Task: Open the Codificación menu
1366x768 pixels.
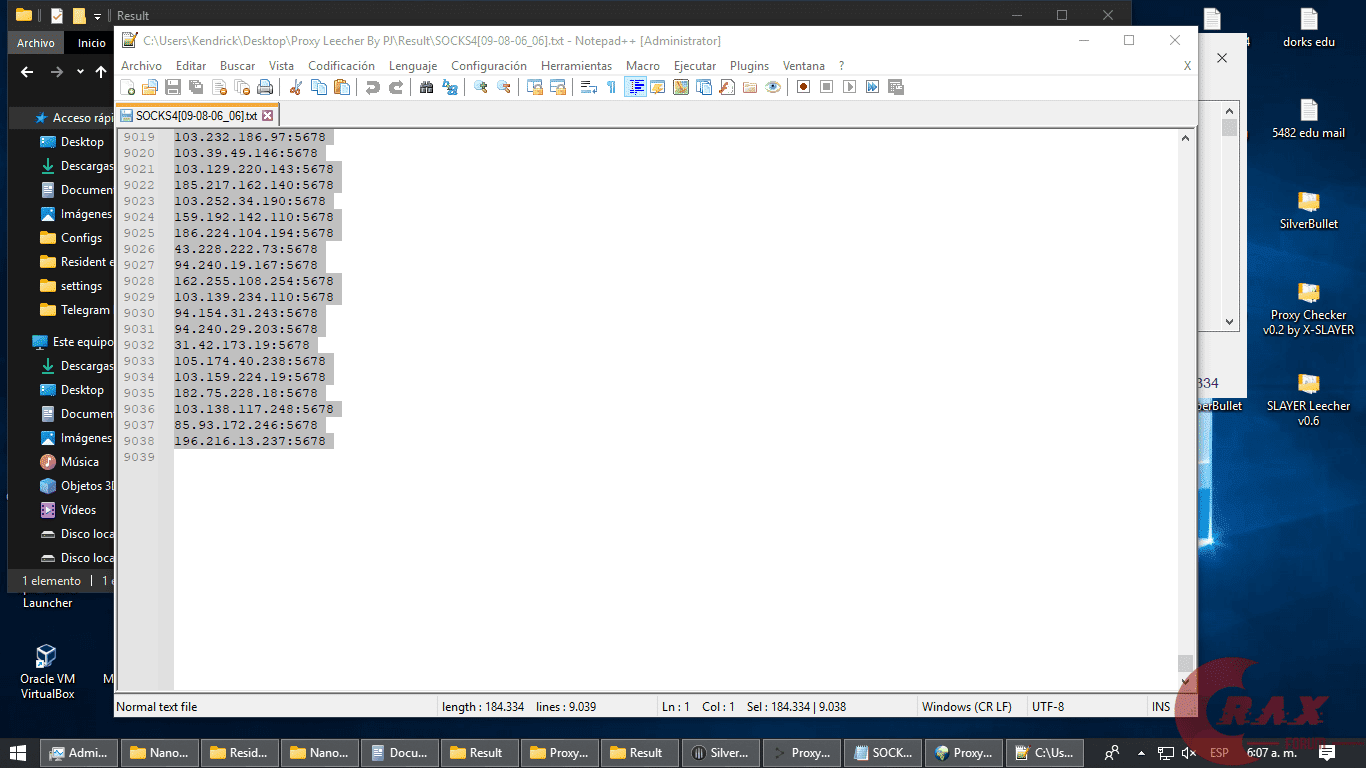Action: [341, 66]
